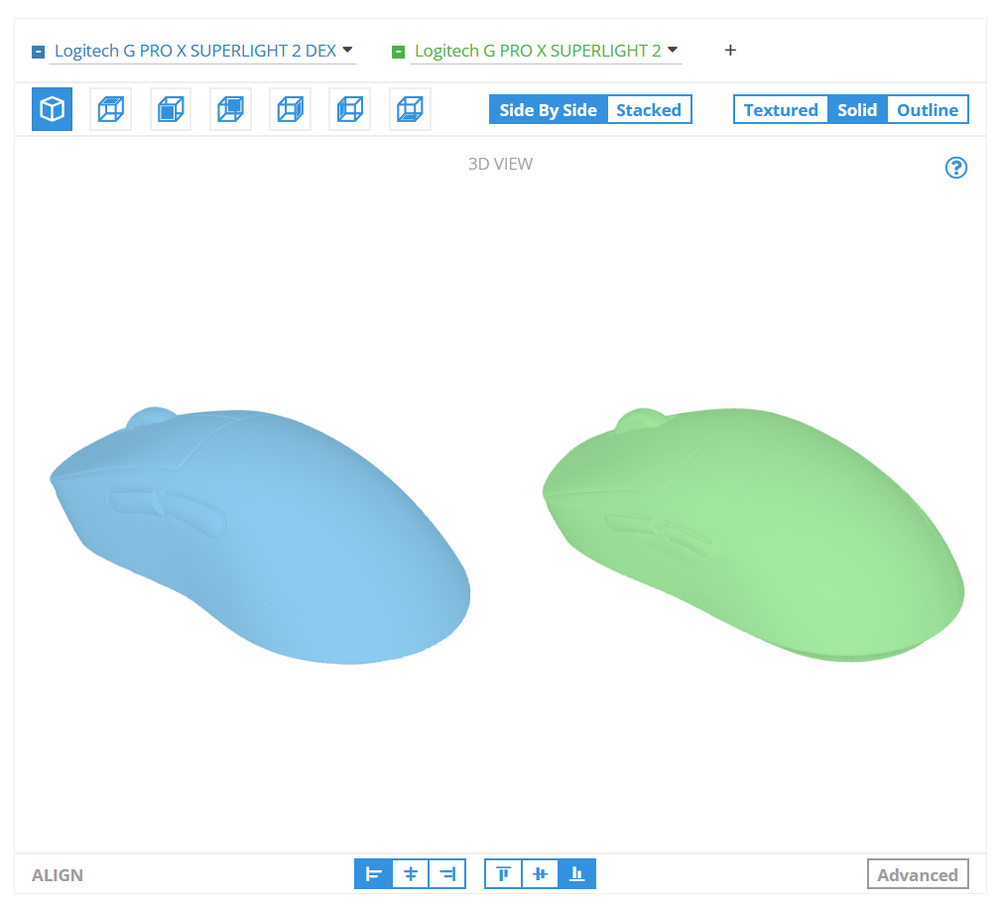
Task: Click the blue minus square swatch
Action: pos(38,51)
